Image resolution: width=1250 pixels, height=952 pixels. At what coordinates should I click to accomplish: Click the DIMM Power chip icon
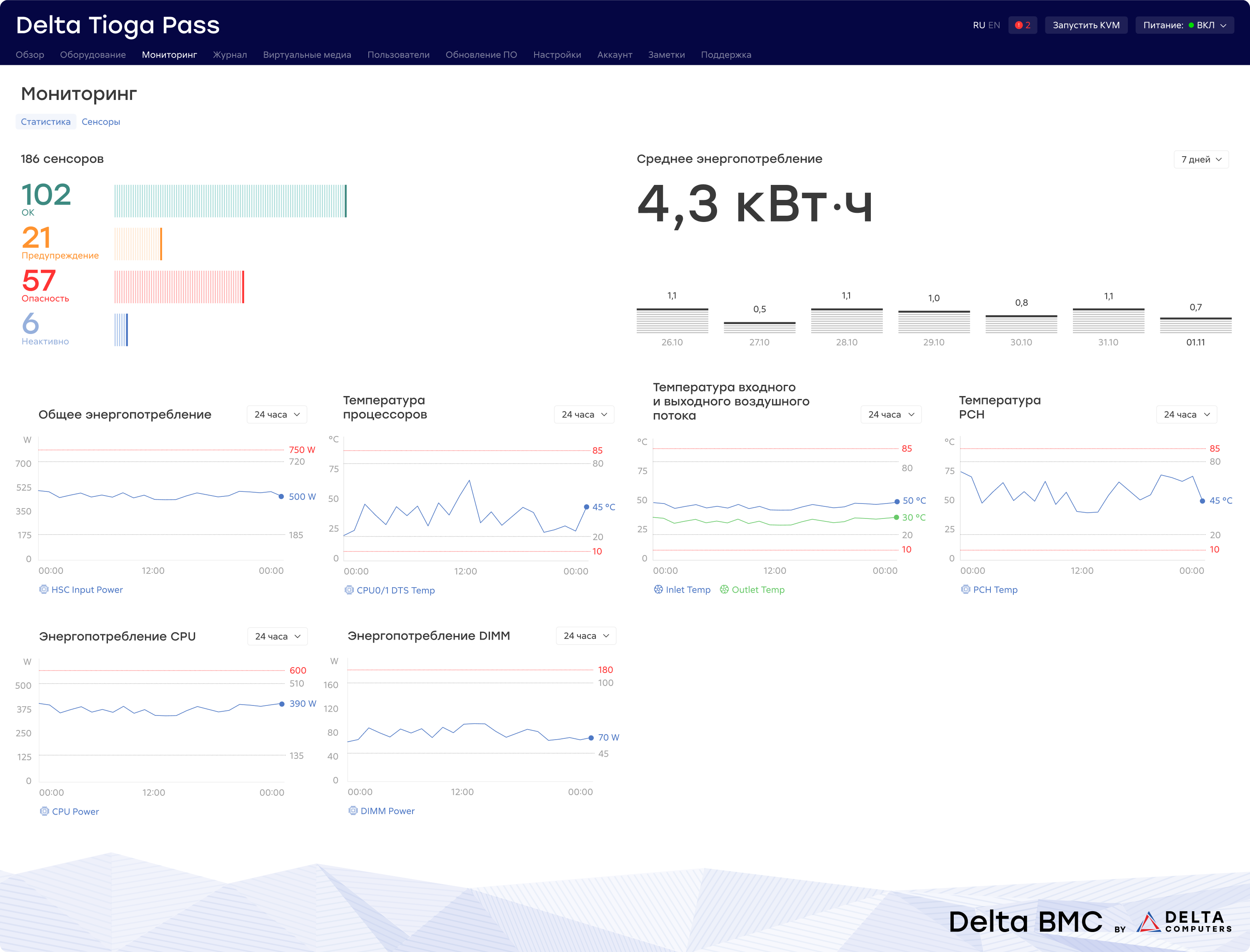click(352, 810)
